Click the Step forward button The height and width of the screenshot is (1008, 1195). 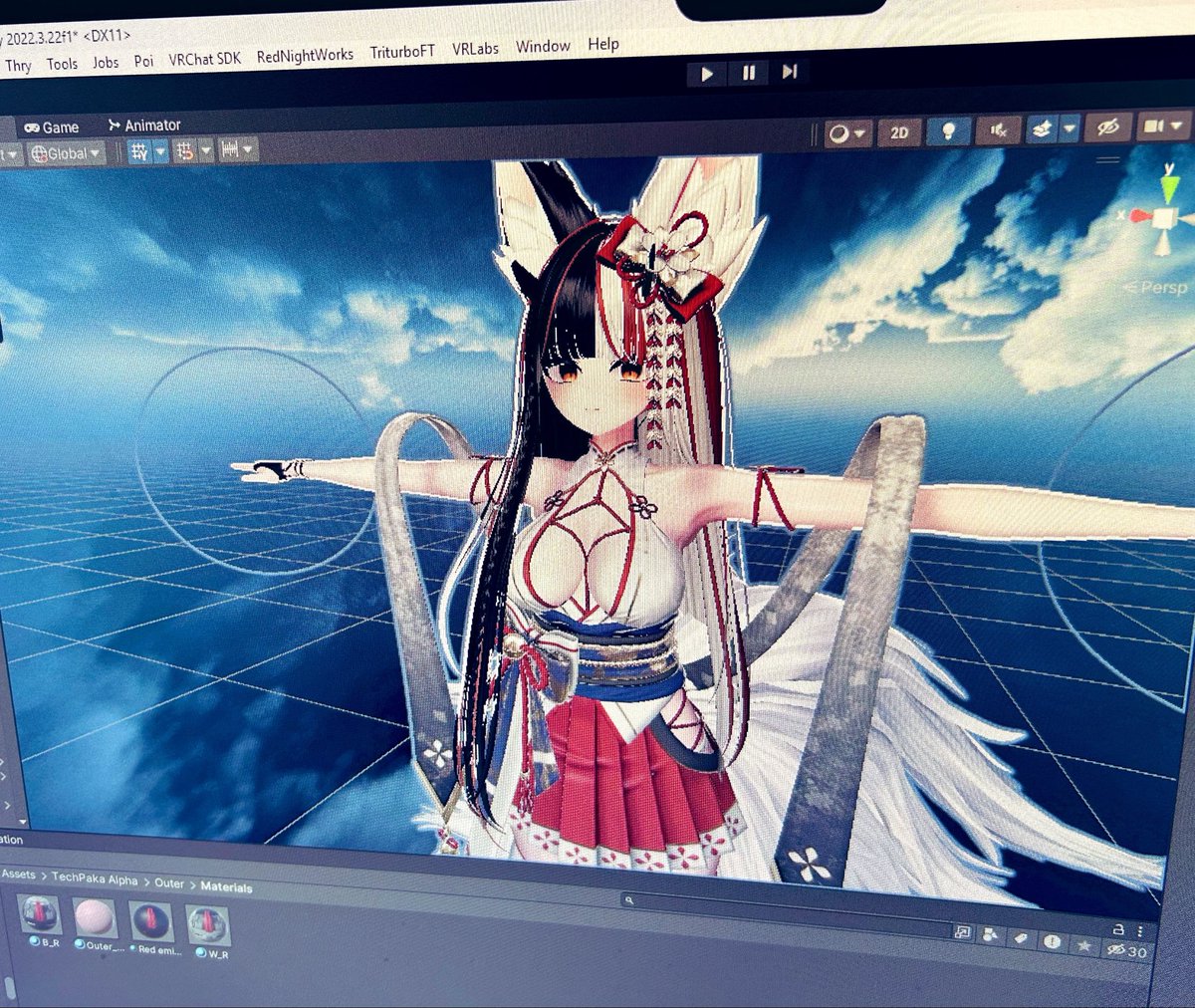(x=790, y=72)
